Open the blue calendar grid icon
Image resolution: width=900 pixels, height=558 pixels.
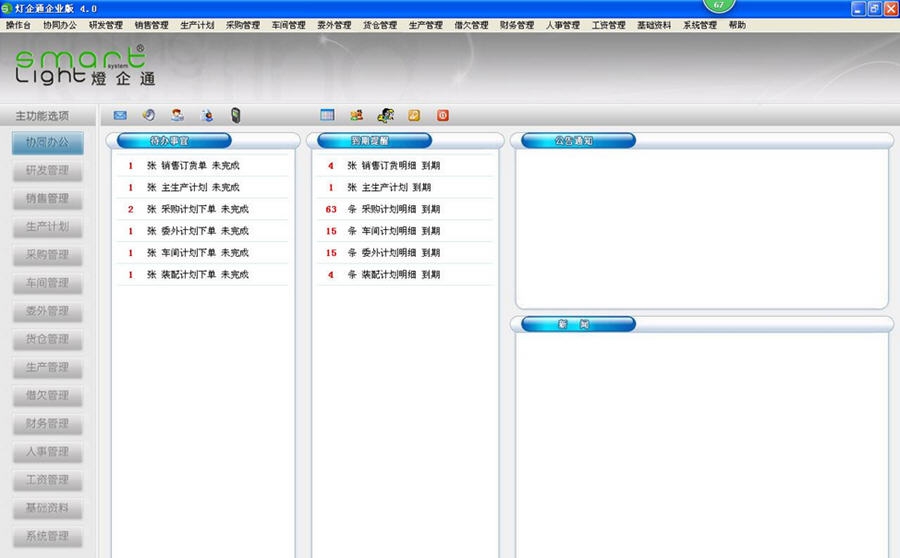click(x=327, y=115)
